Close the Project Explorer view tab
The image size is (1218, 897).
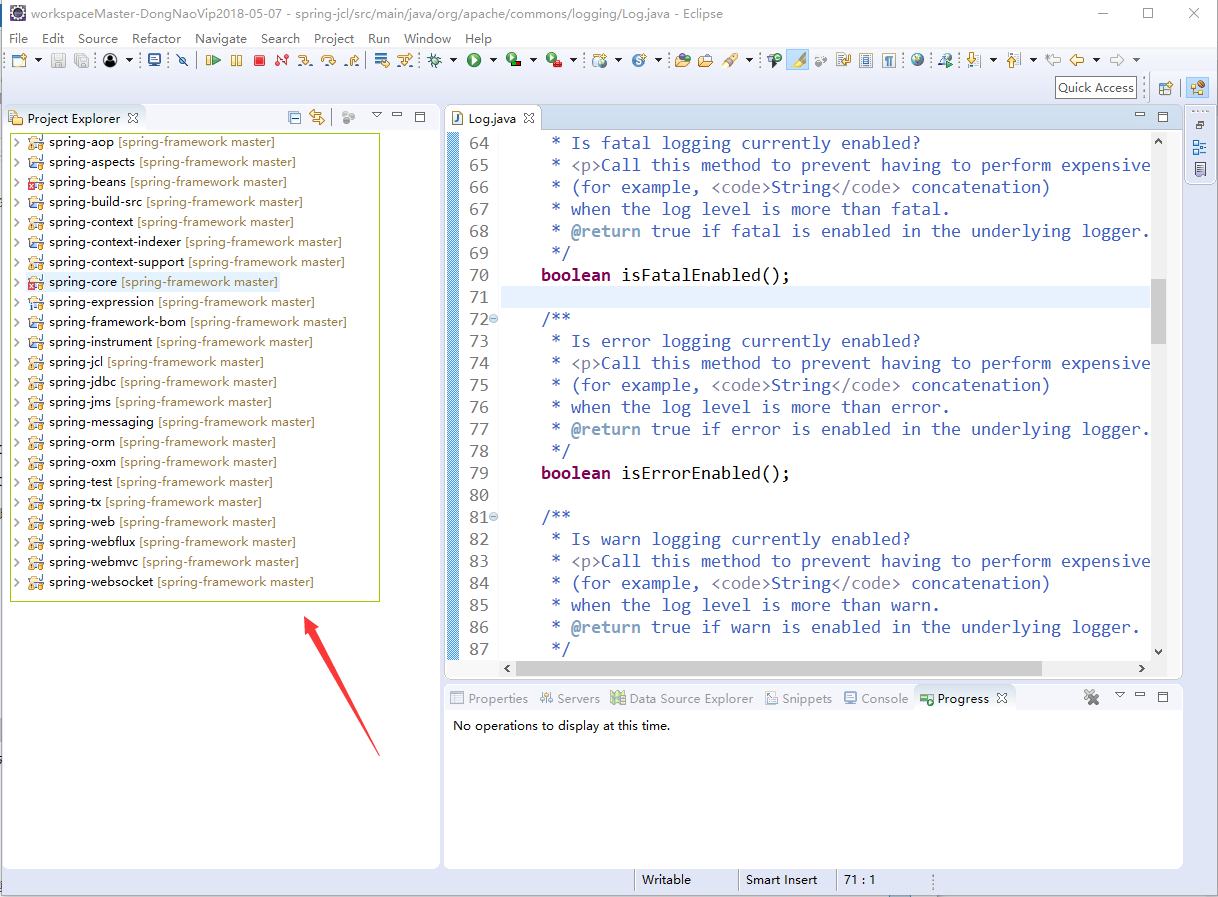[x=133, y=118]
